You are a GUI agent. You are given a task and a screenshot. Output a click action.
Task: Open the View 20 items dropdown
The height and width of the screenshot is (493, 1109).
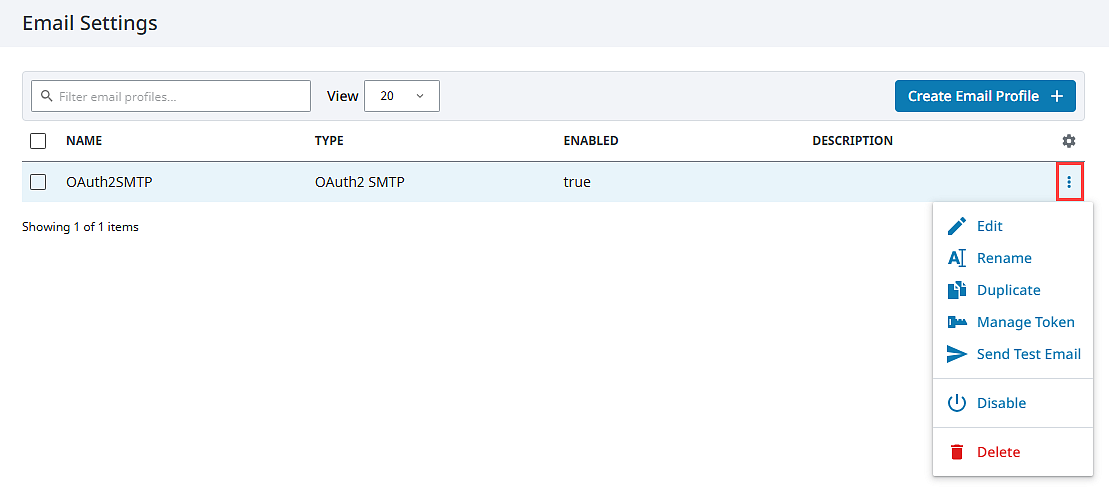[x=402, y=96]
